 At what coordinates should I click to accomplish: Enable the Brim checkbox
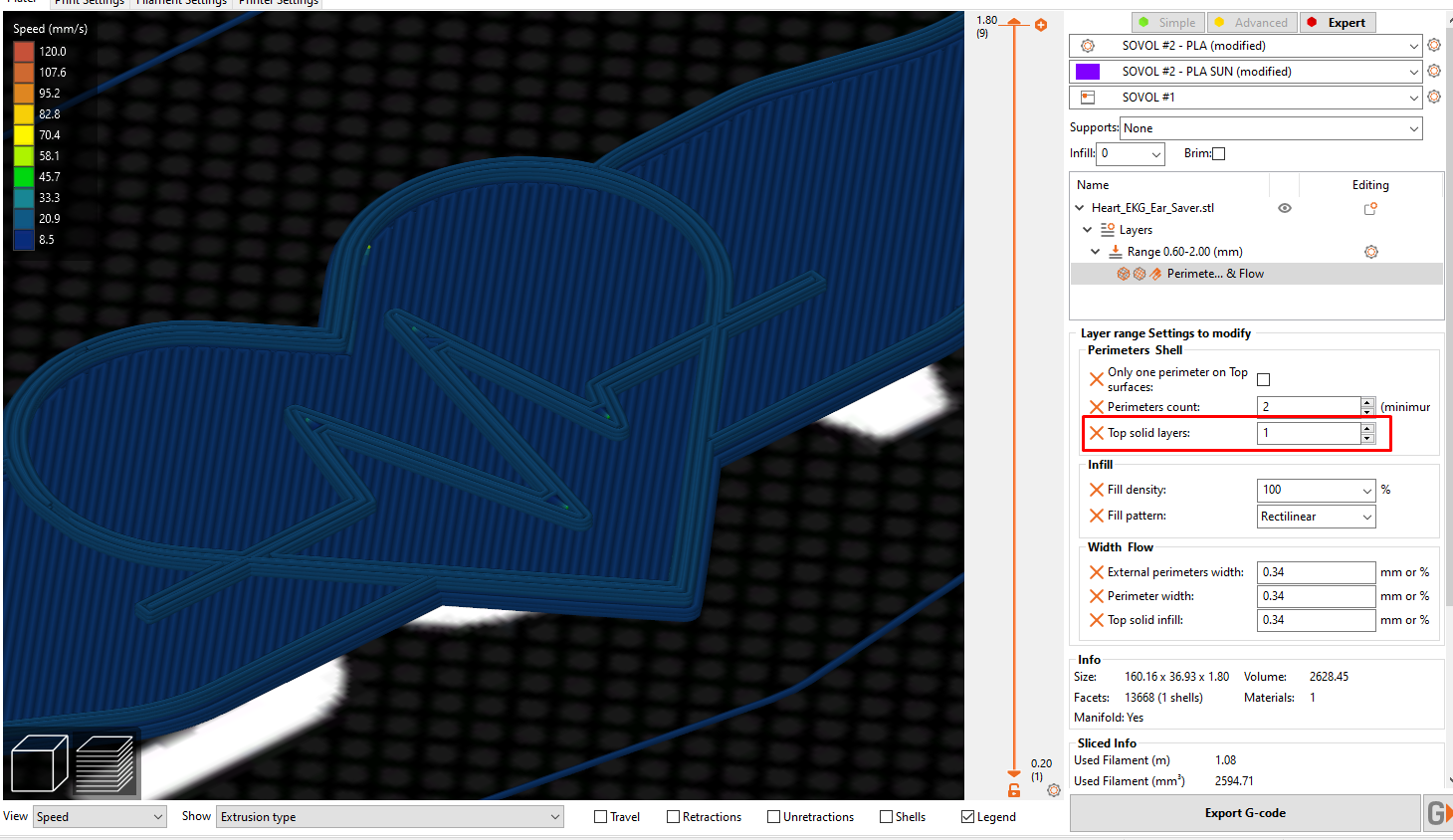point(1219,153)
